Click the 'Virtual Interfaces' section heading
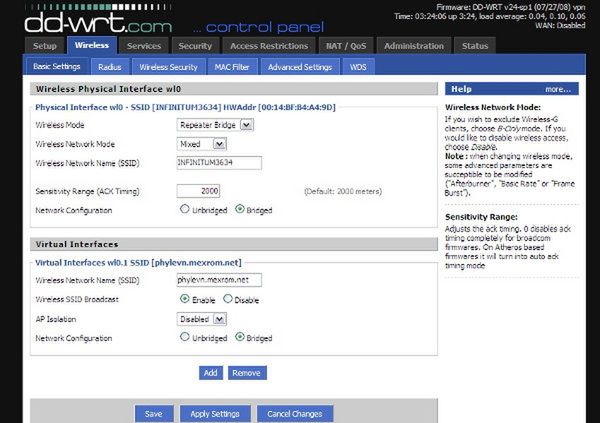 click(x=77, y=244)
